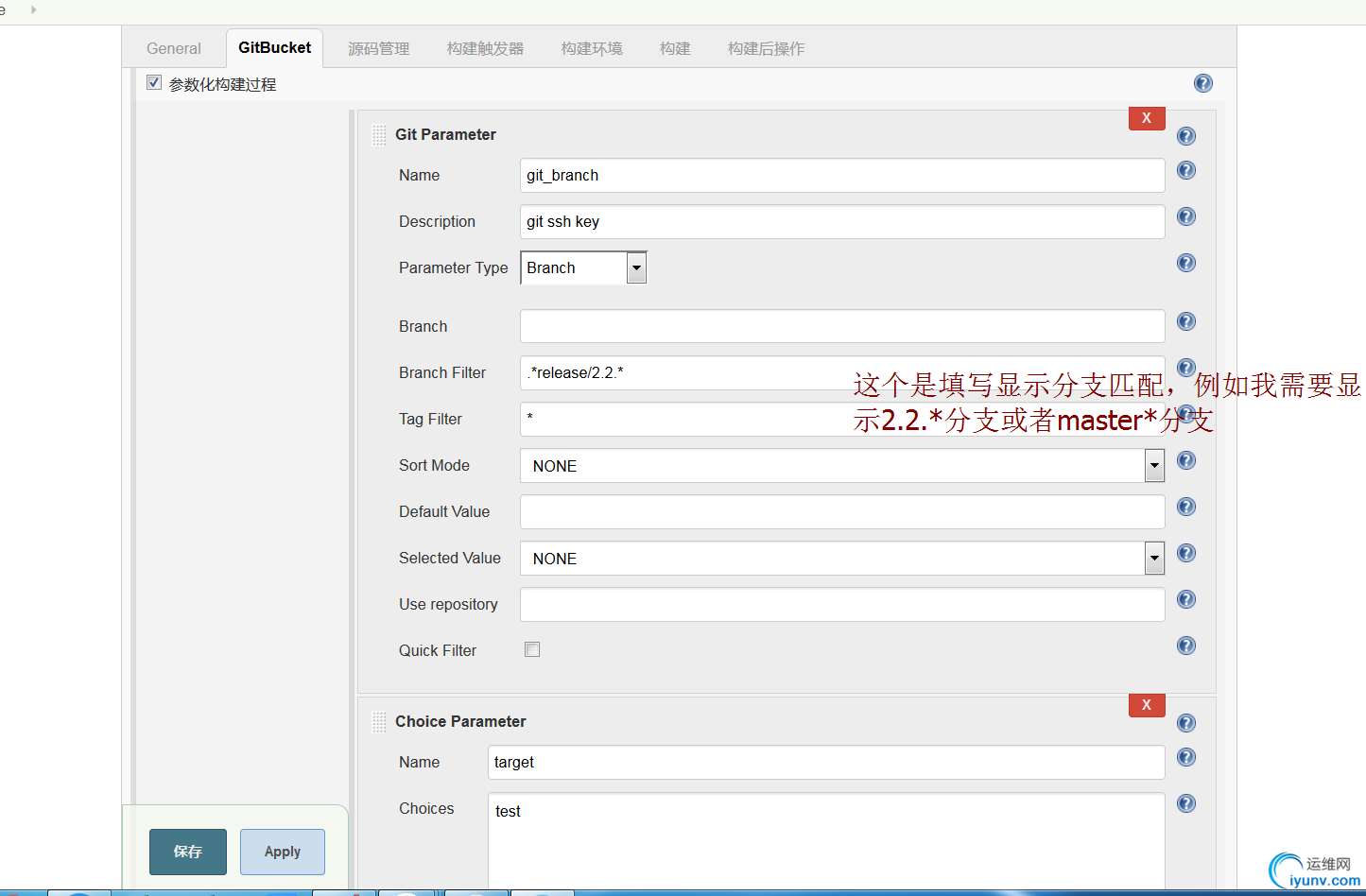Open help for Default Value

[x=1186, y=507]
